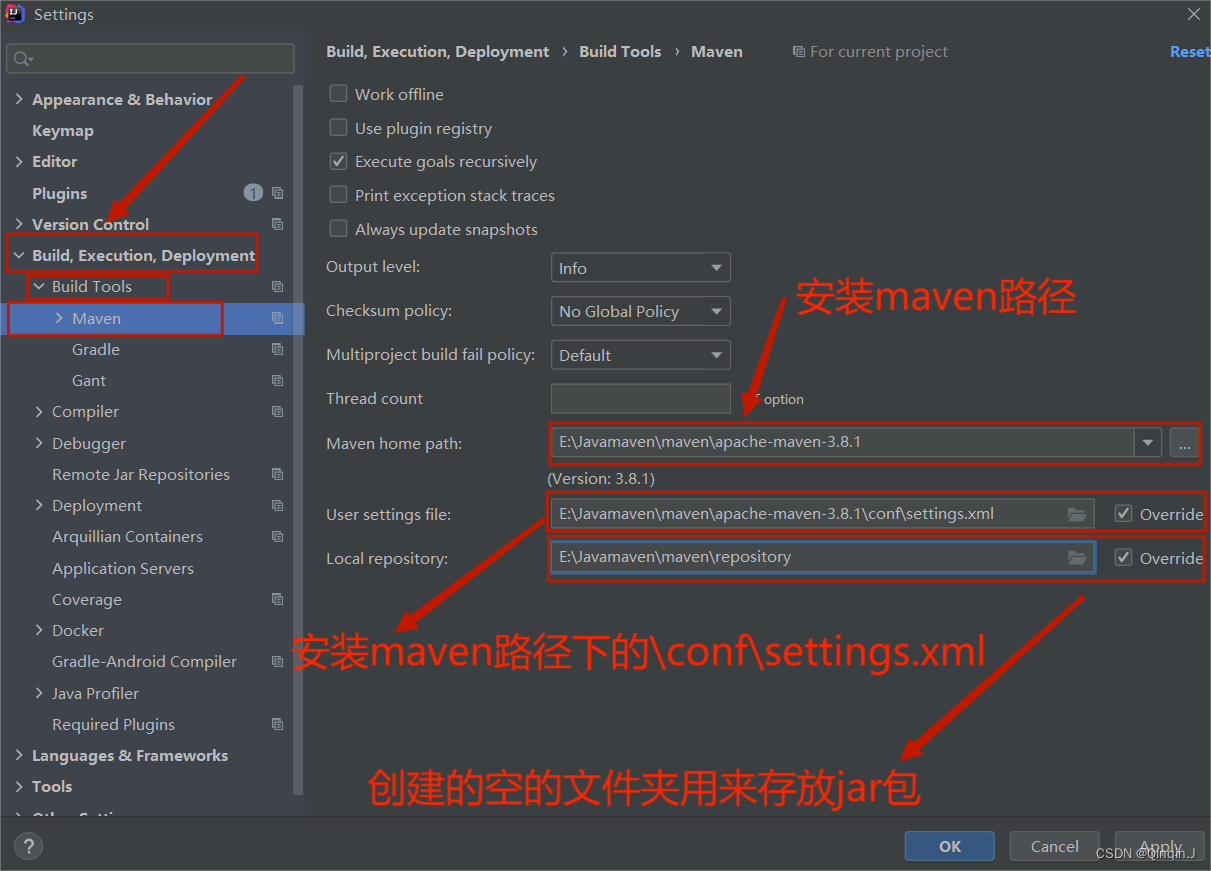Viewport: 1211px width, 871px height.
Task: Click the settings tree vertical scrollbar
Action: (298, 440)
